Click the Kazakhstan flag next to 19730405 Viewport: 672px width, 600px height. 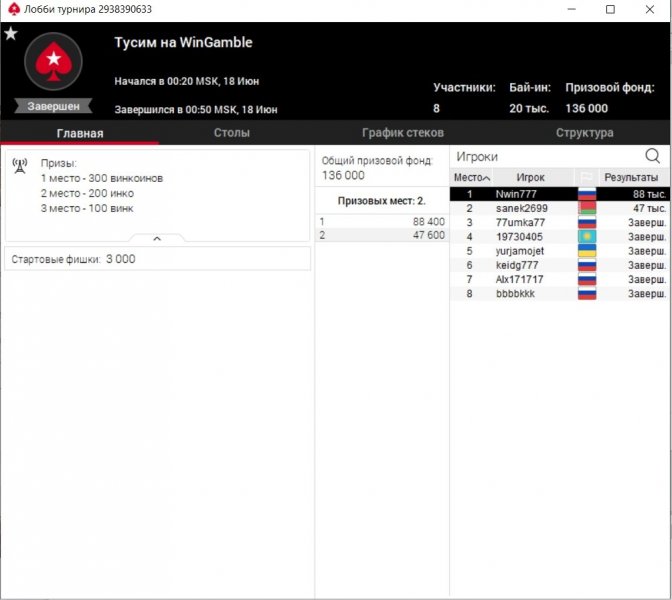pos(587,237)
